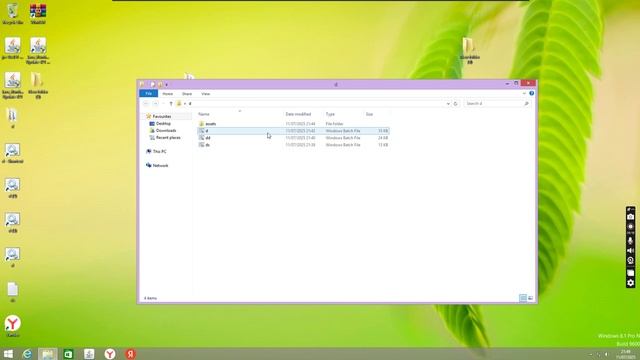Open Customize Quick Access Toolbar dropdown
The height and width of the screenshot is (360, 640).
167,84
